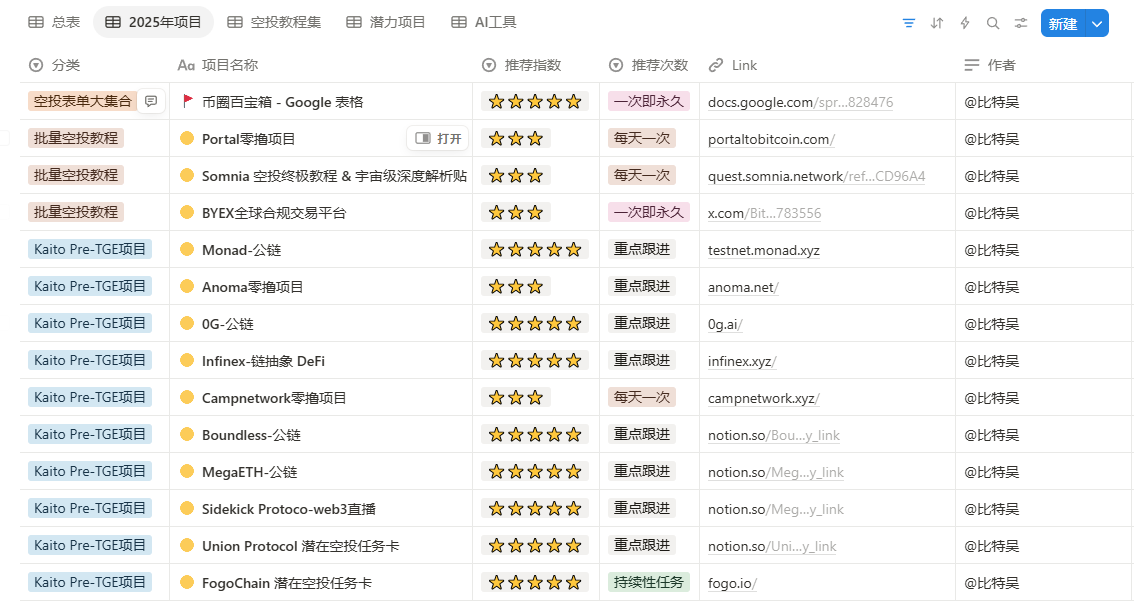Viewport: 1134px width, 603px height.
Task: Open the quest.somnia.network link
Action: click(817, 176)
